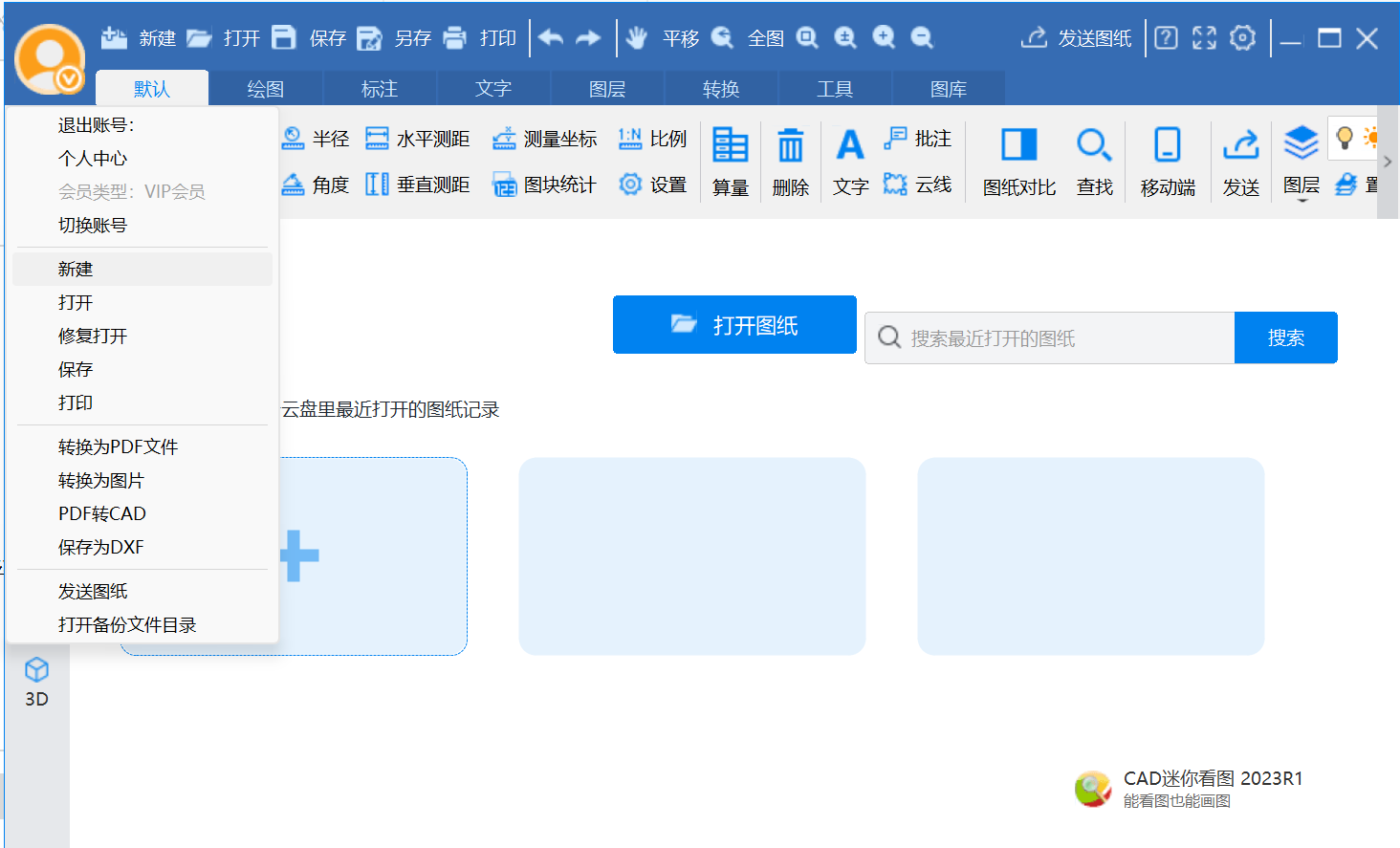
Task: Click the 查找 search tool in ribbon
Action: 1094,162
